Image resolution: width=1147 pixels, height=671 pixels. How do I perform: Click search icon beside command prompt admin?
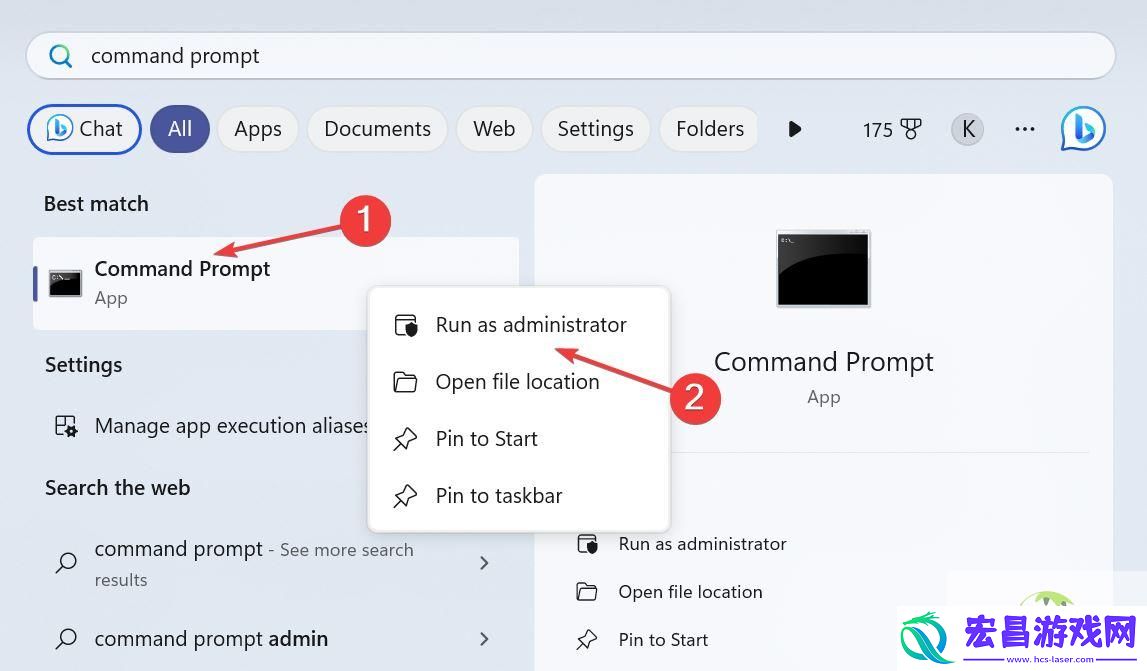[66, 639]
